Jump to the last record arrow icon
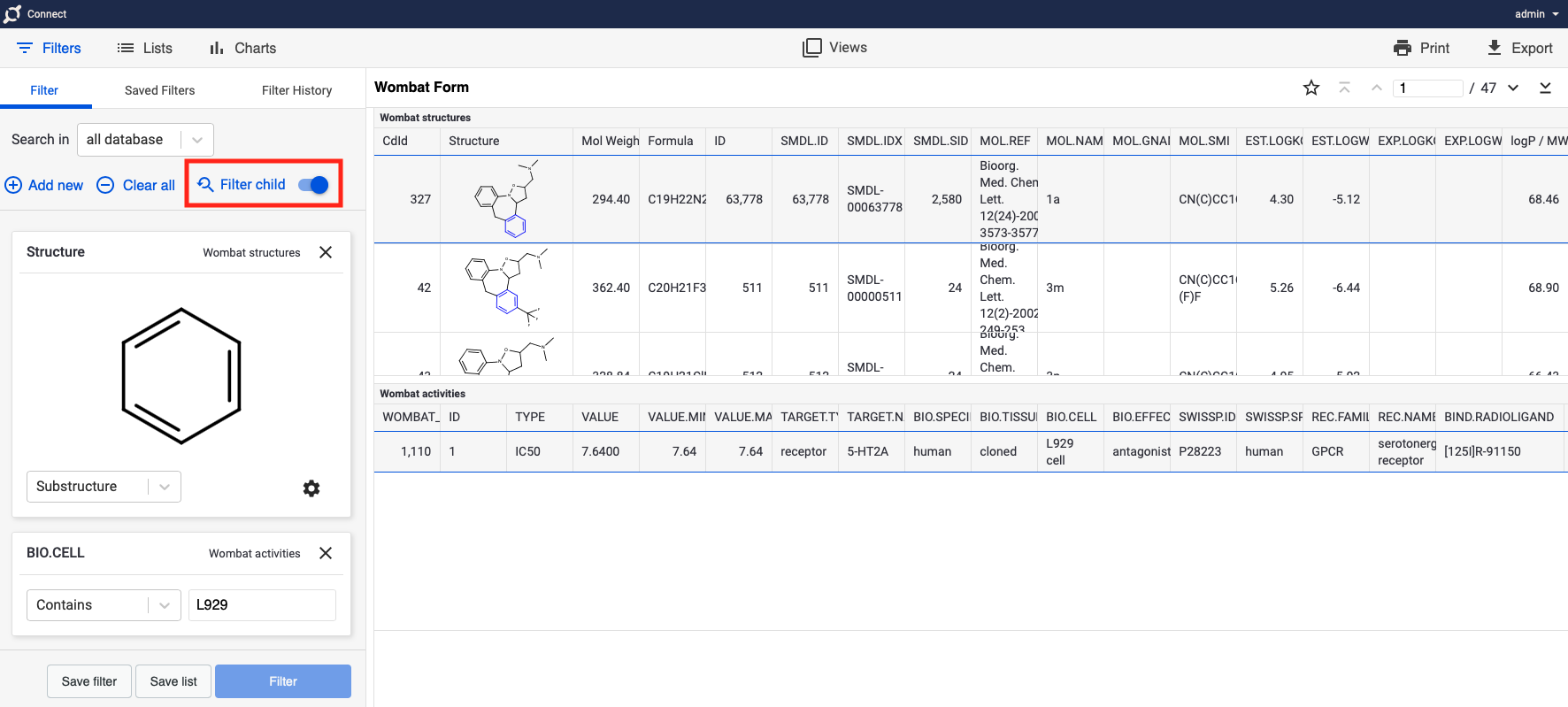The image size is (1568, 707). 1545,88
